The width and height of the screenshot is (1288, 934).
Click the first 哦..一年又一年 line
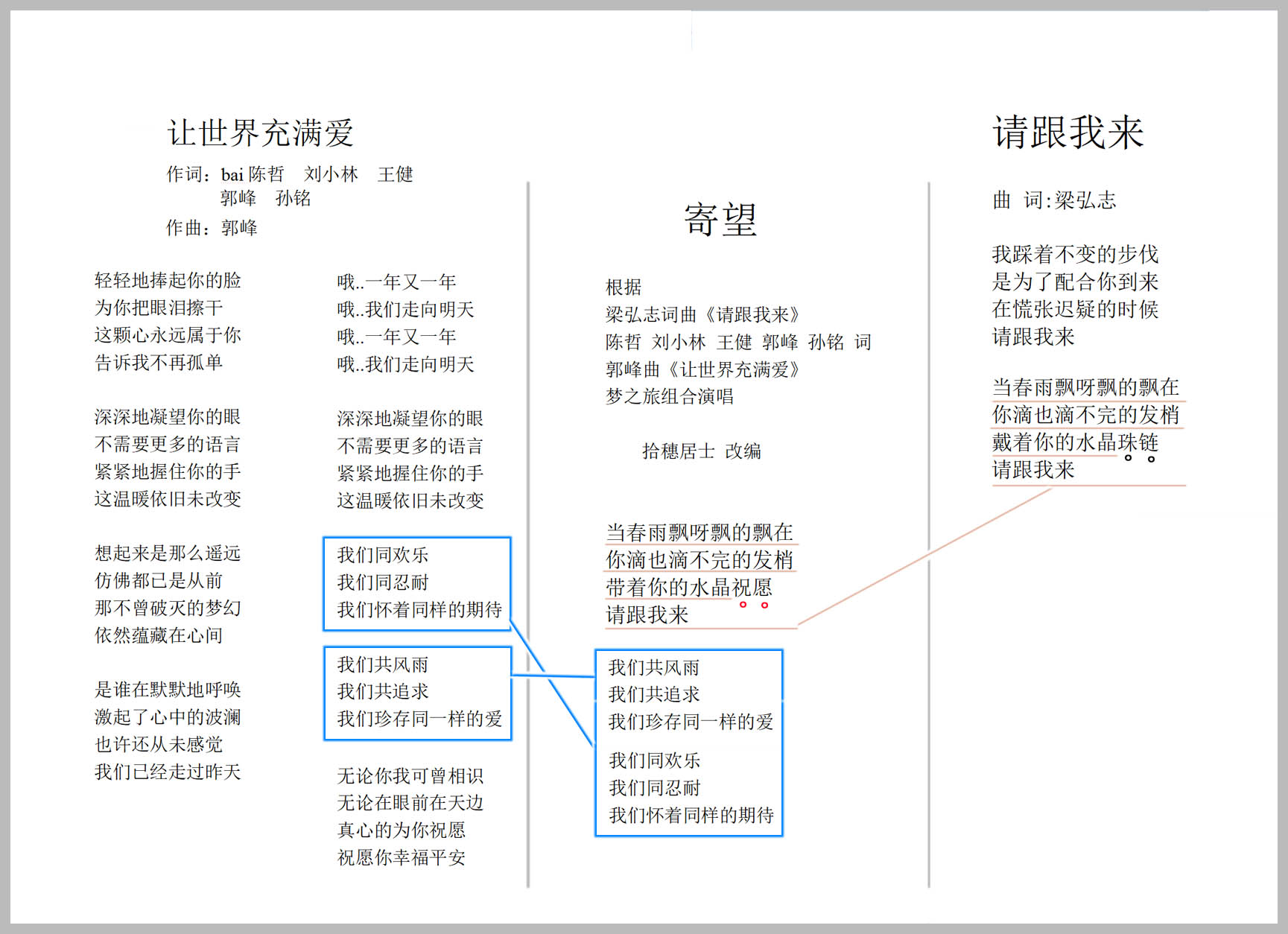pos(396,282)
